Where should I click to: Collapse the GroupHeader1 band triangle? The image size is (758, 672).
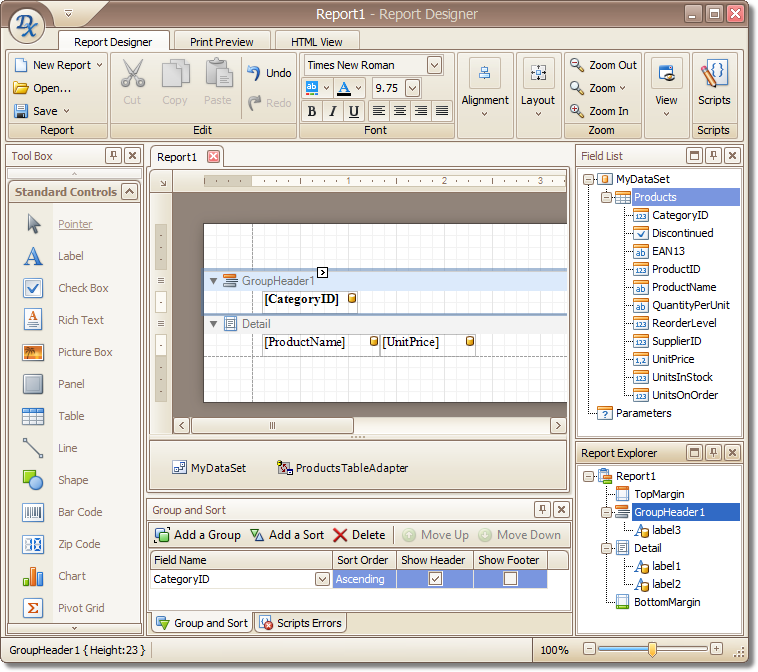coord(213,281)
